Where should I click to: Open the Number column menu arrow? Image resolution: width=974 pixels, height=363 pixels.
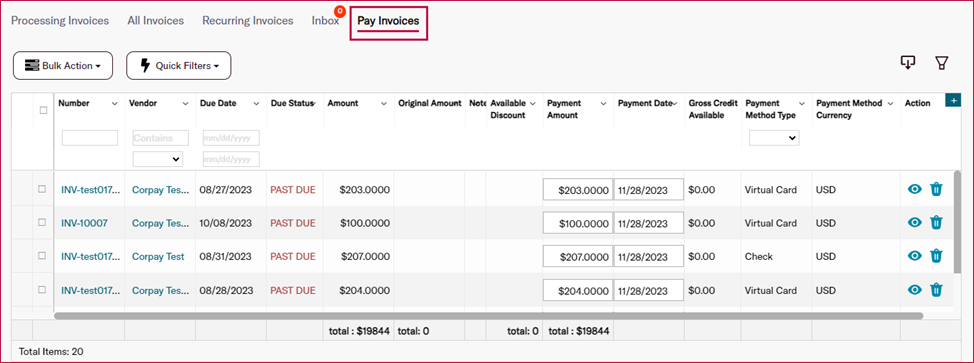click(x=114, y=104)
